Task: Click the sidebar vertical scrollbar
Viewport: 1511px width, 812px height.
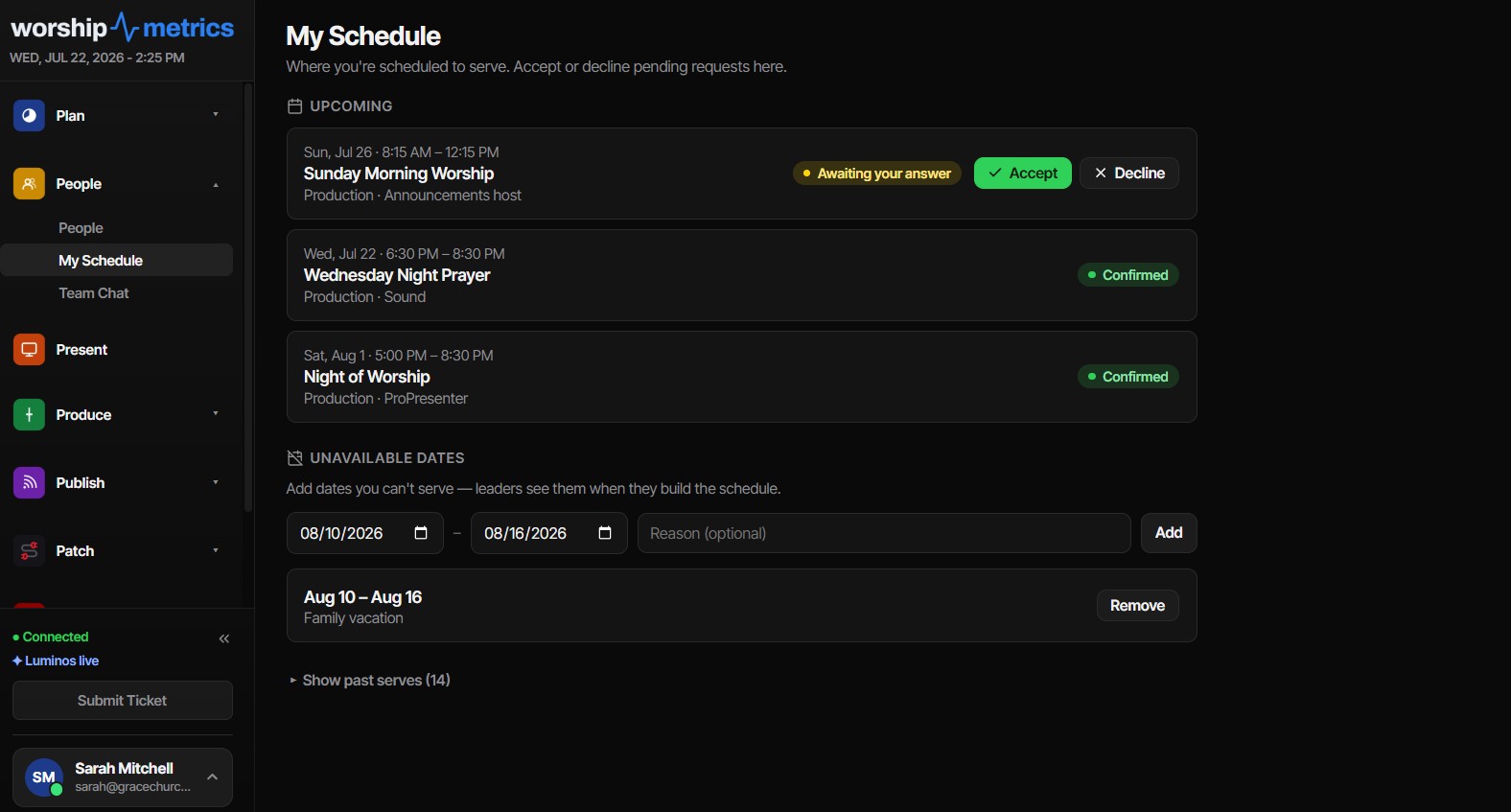Action: [x=248, y=297]
